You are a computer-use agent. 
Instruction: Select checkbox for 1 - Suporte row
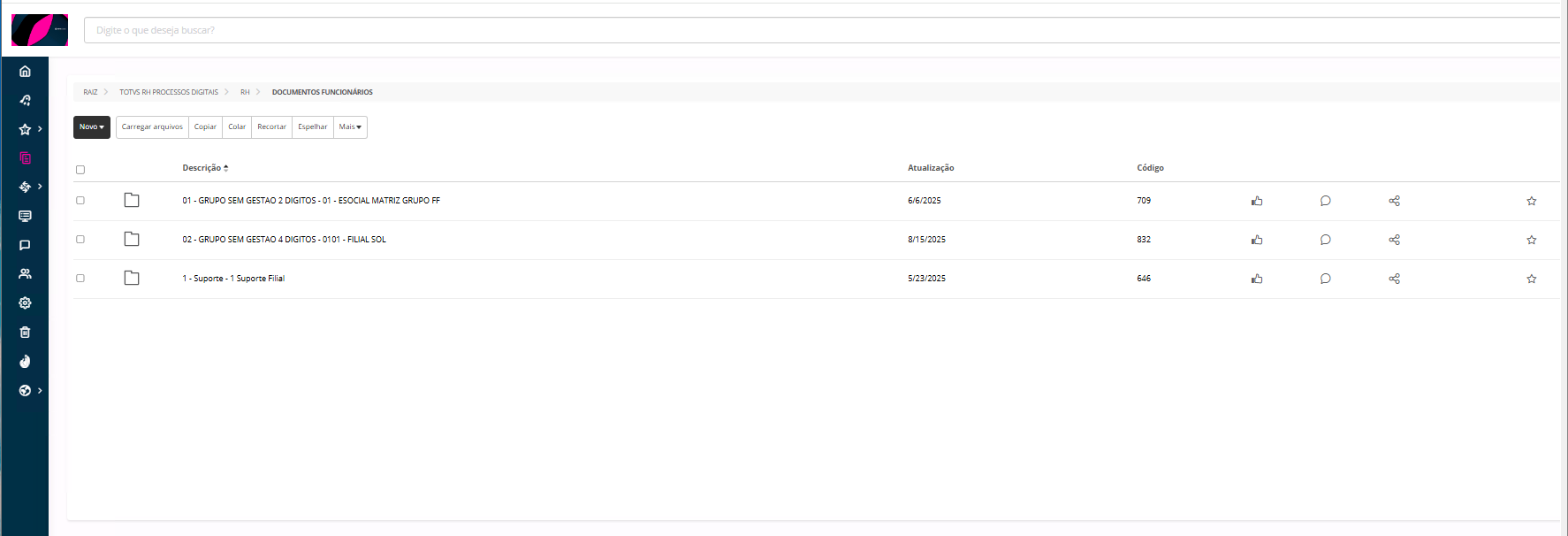[x=80, y=279]
